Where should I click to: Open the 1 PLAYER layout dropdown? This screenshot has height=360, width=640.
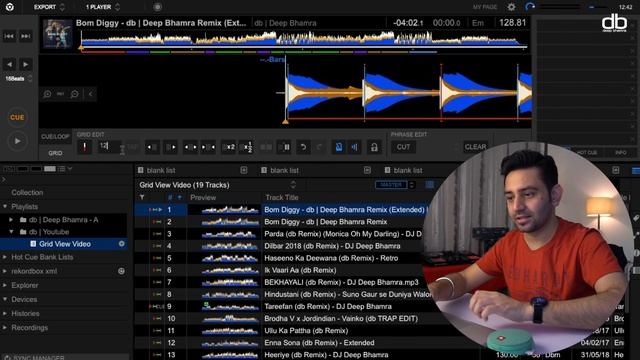coord(102,7)
